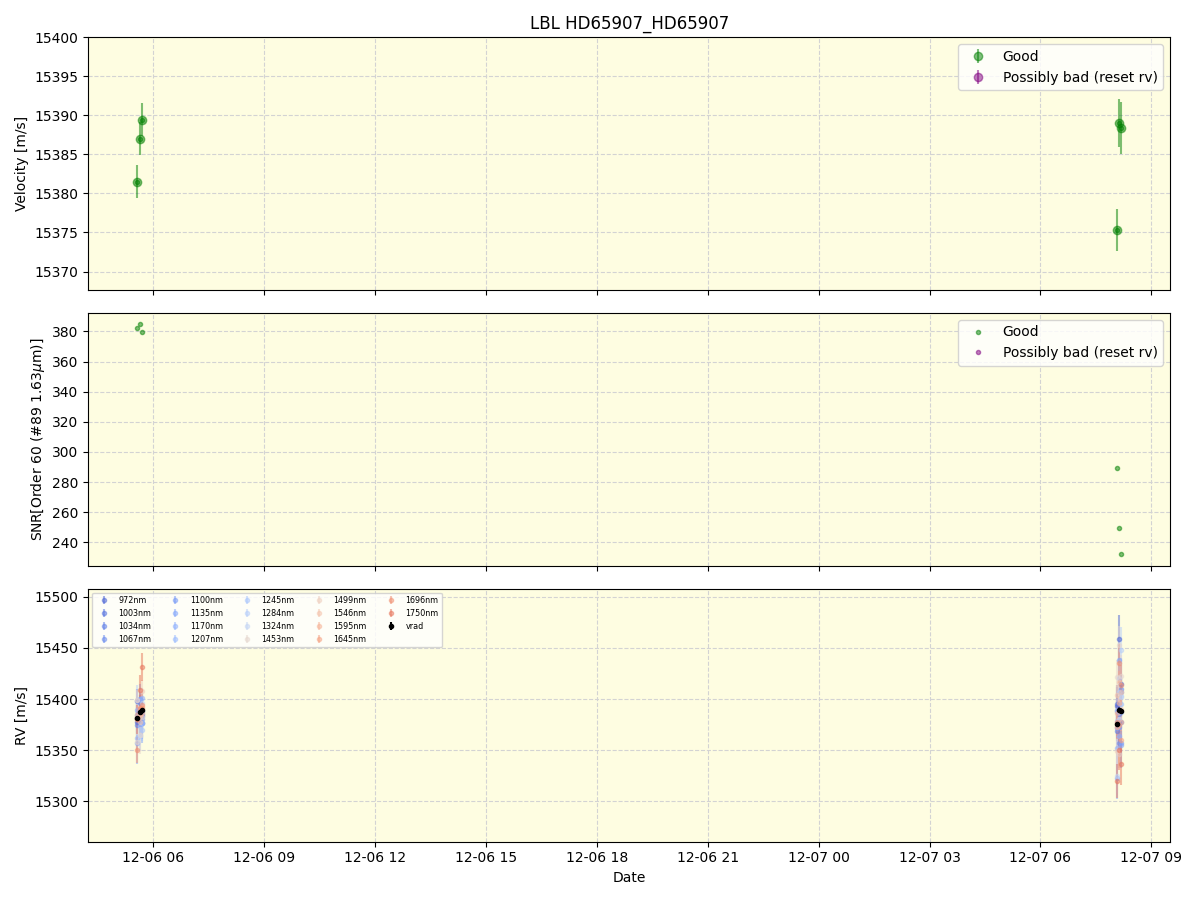Viewport: 1200px width, 900px height.
Task: Select the 1067nm legend marker
Action: tap(104, 639)
